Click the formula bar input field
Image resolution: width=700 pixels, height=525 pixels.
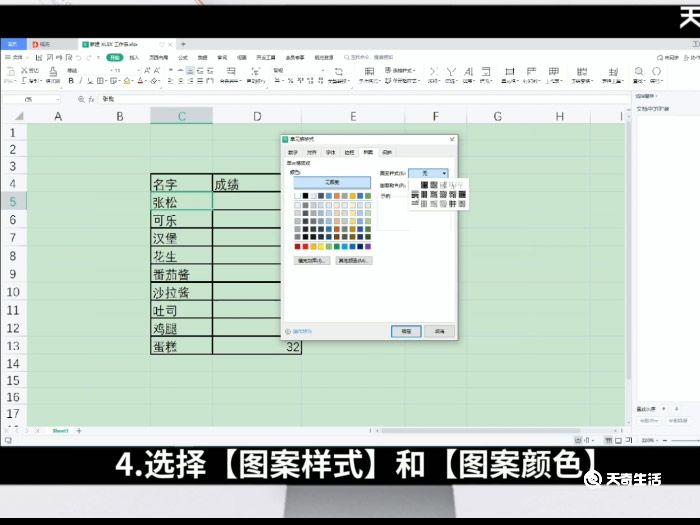362,99
